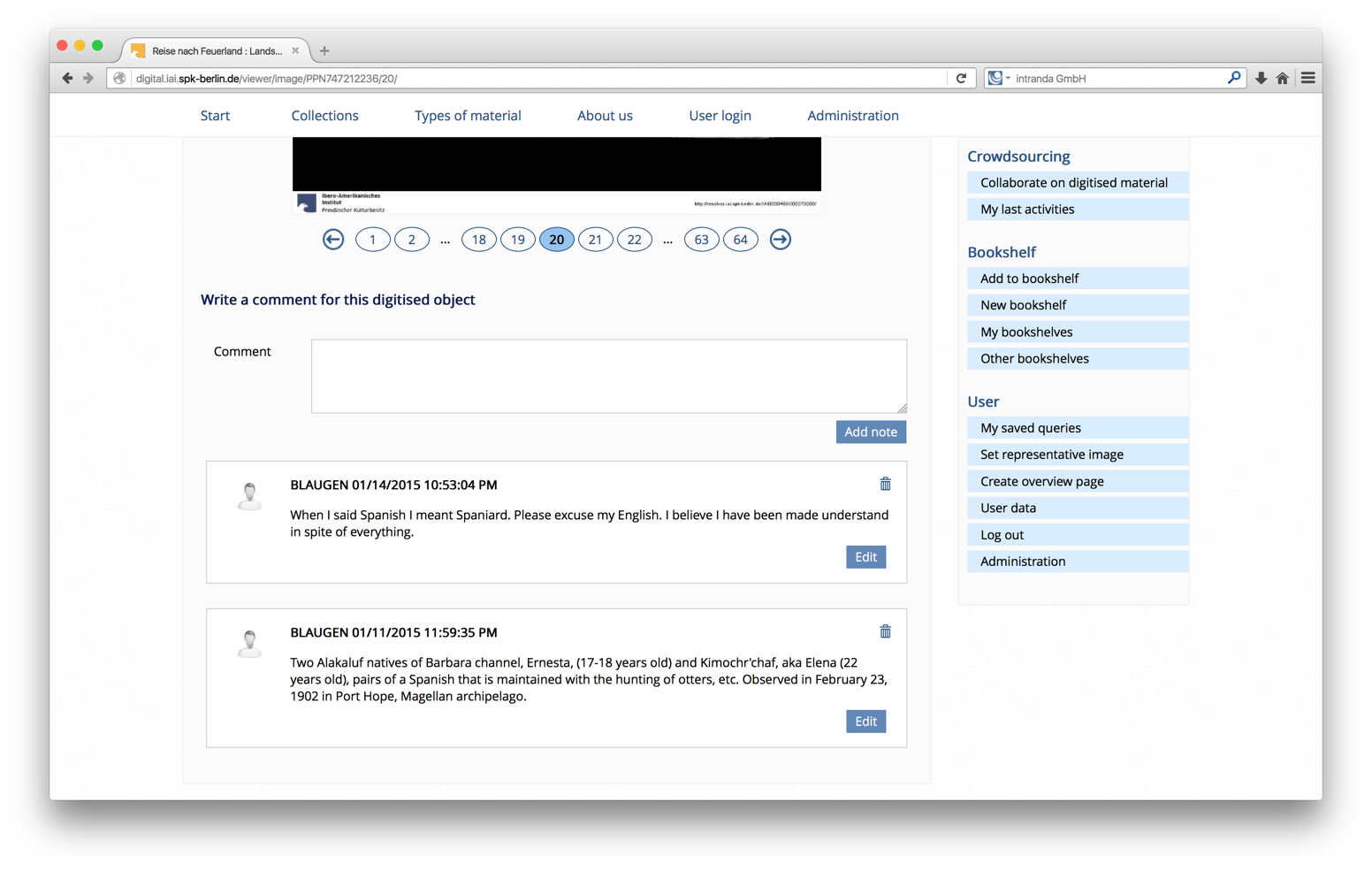1372x871 pixels.
Task: Select current page 20
Action: (x=557, y=240)
